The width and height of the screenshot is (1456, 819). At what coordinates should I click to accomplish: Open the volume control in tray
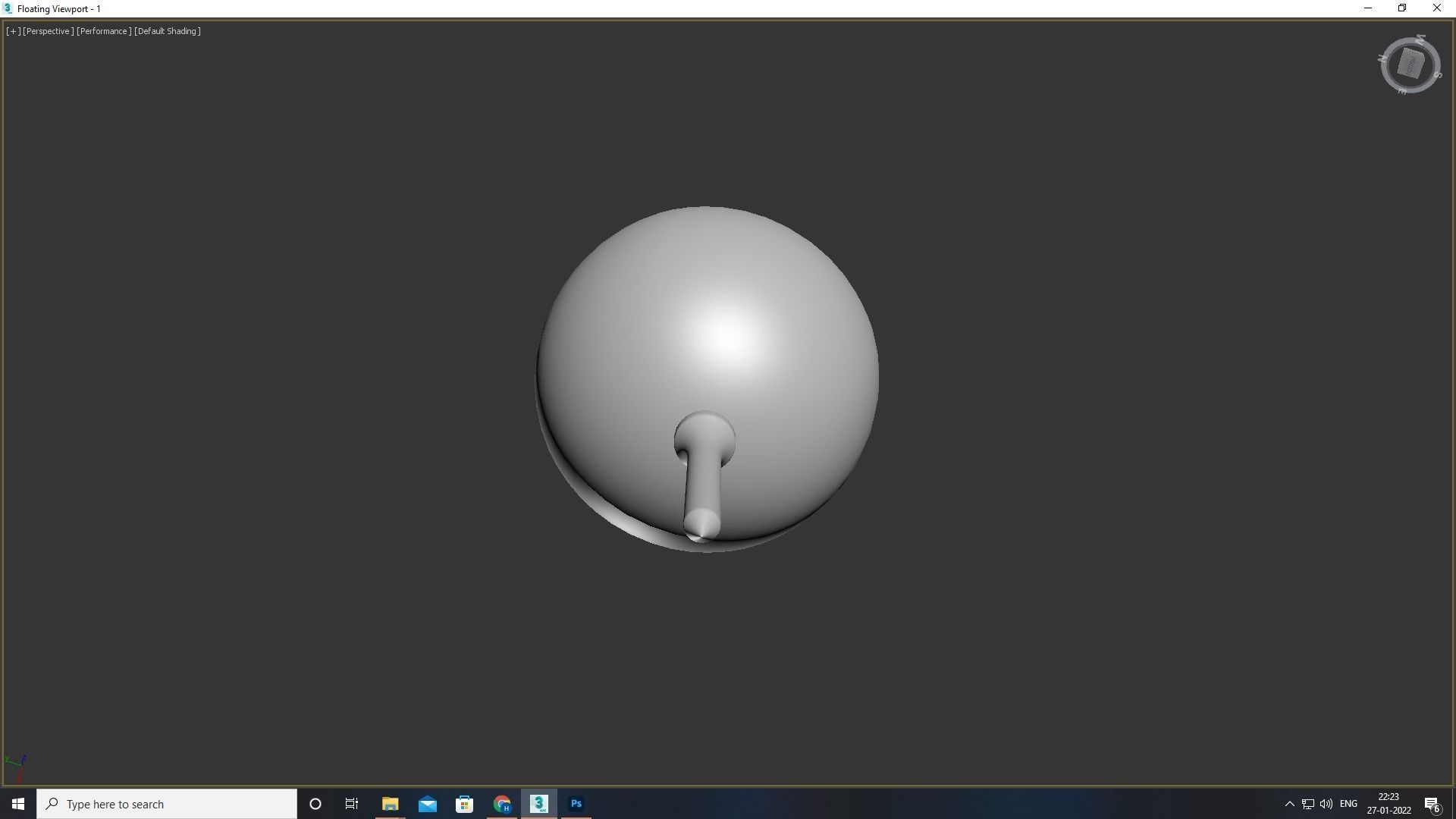1326,804
